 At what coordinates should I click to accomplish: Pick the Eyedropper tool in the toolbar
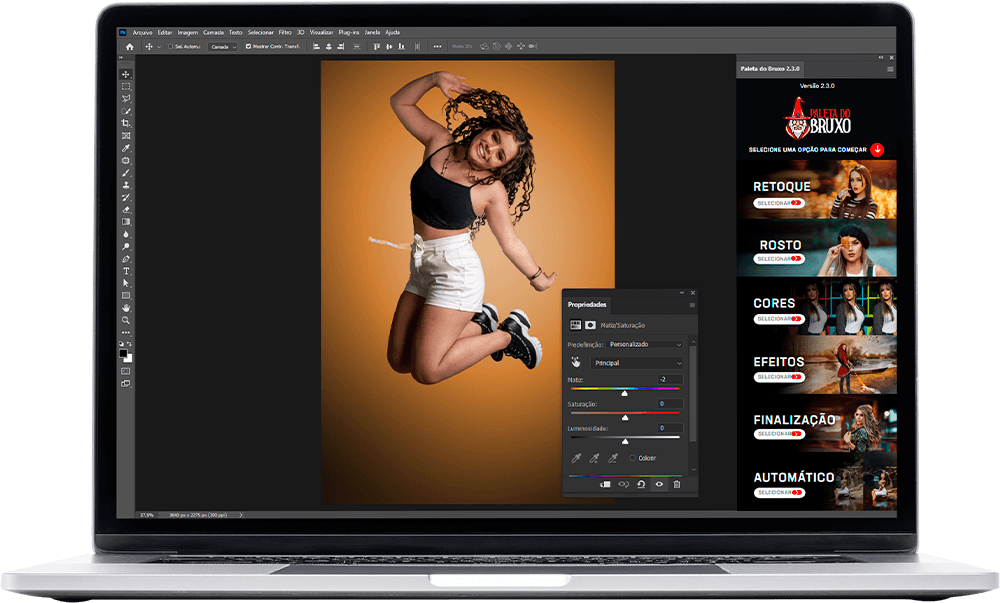[126, 148]
